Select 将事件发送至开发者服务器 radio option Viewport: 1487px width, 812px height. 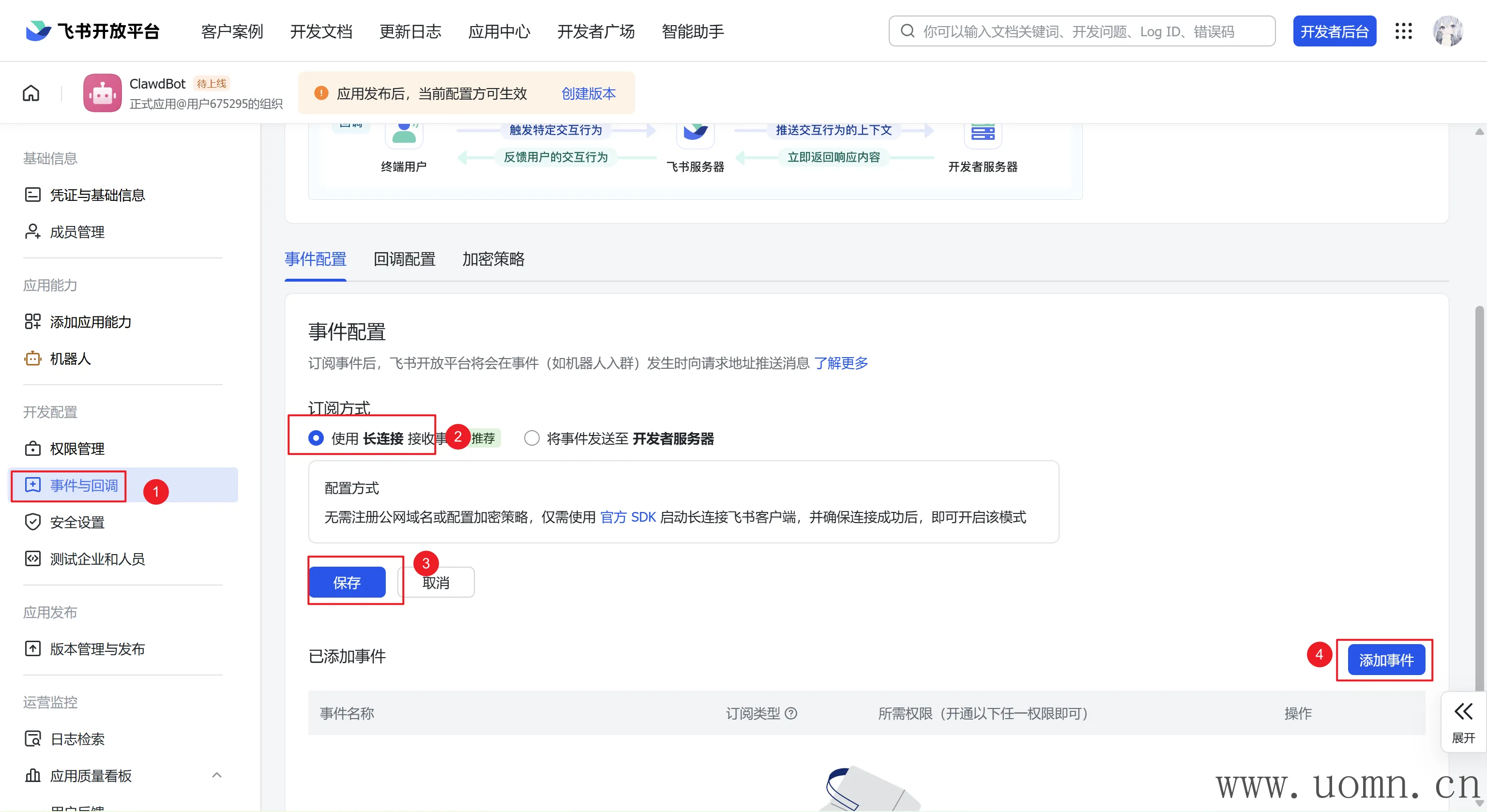pos(531,438)
